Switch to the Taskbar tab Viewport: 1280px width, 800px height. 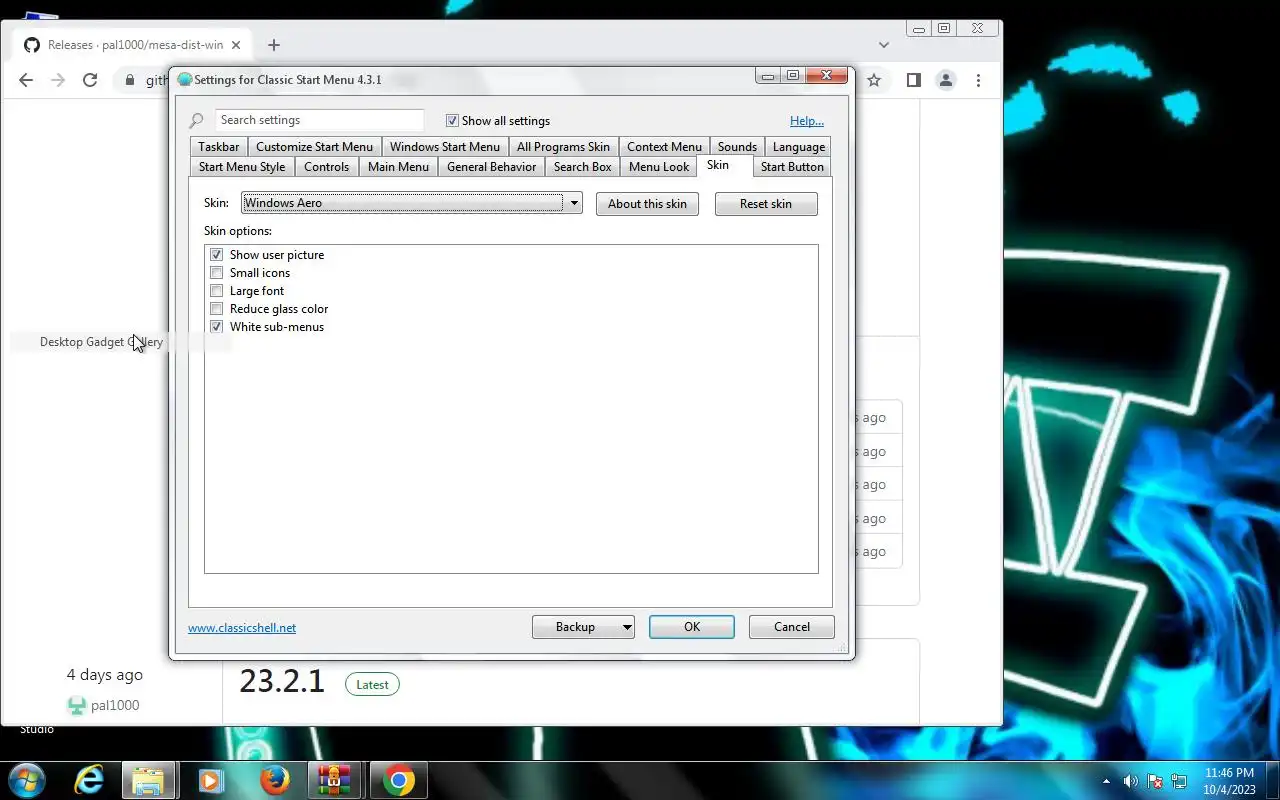218,147
